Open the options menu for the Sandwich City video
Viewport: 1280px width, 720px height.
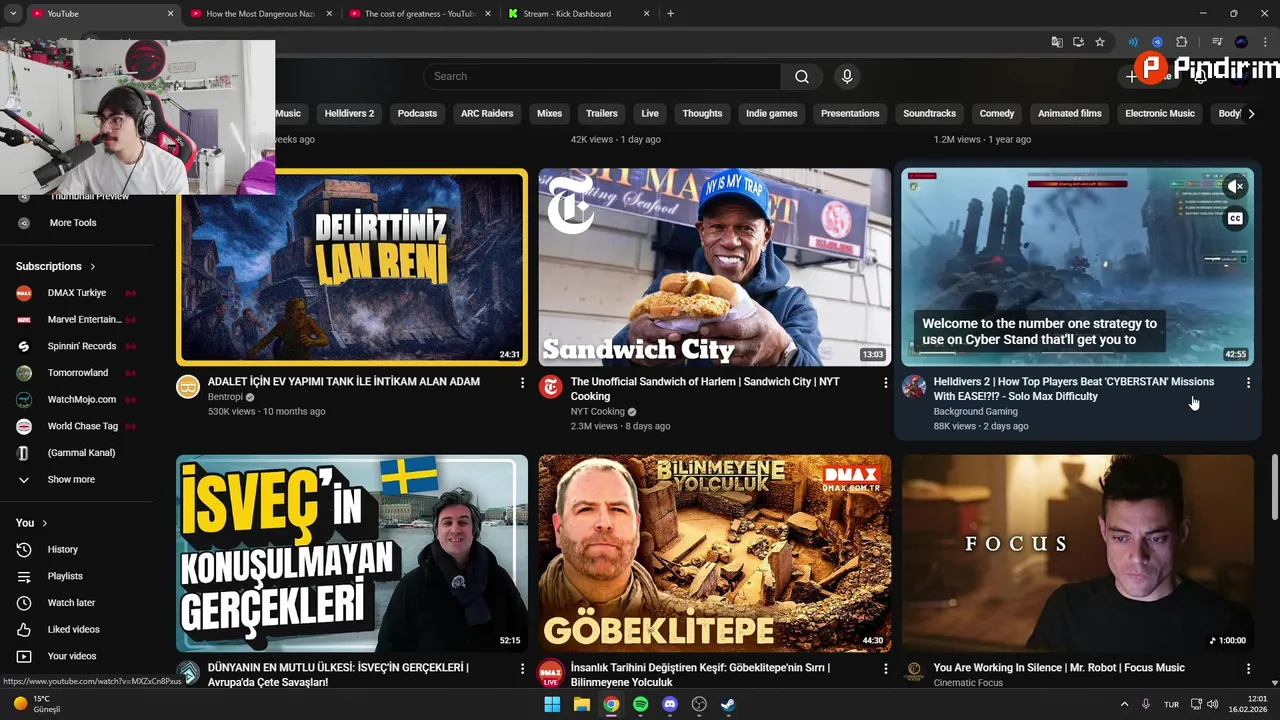coord(885,383)
